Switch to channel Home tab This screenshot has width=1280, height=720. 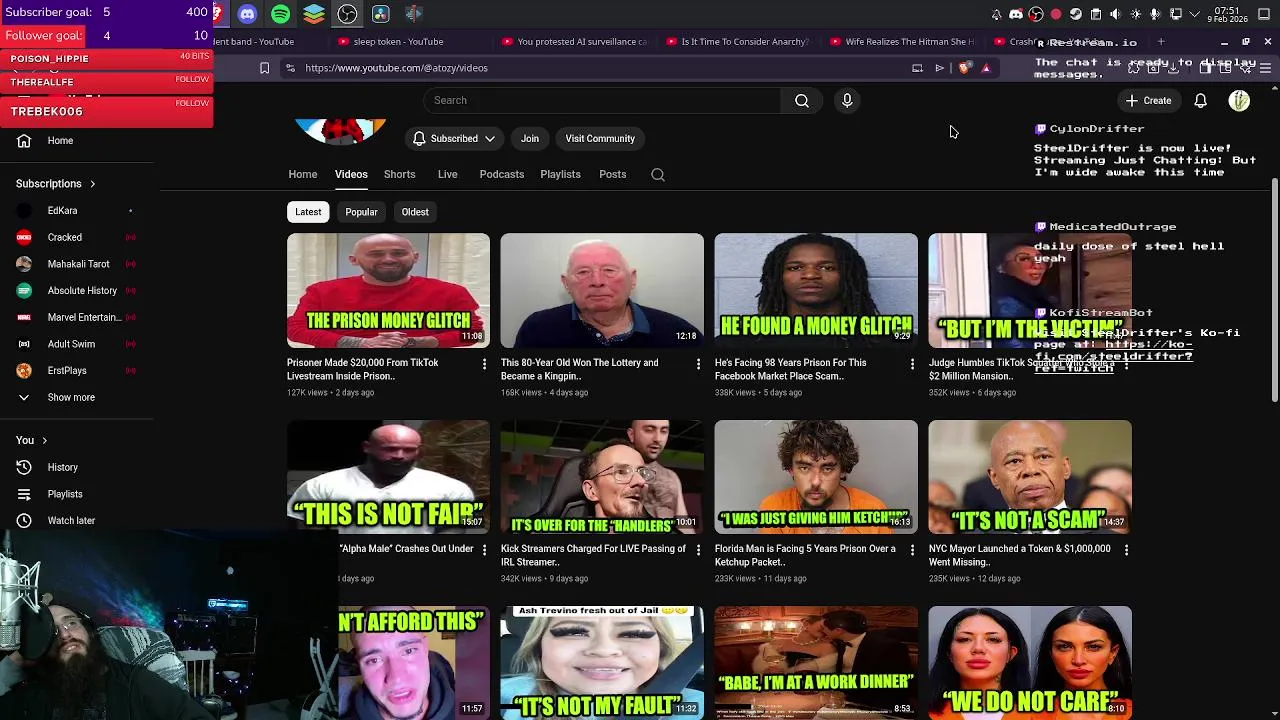tap(303, 174)
